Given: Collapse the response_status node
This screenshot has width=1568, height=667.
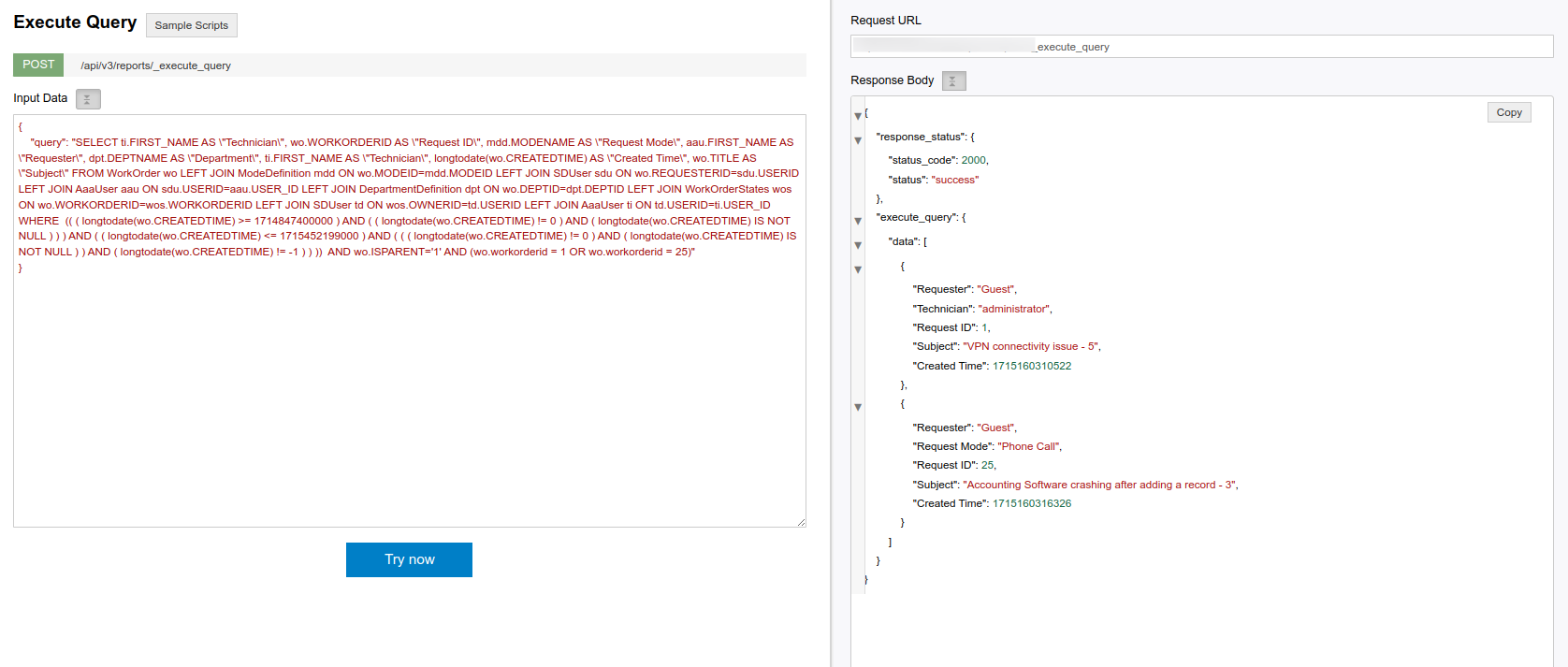Looking at the screenshot, I should [x=858, y=140].
